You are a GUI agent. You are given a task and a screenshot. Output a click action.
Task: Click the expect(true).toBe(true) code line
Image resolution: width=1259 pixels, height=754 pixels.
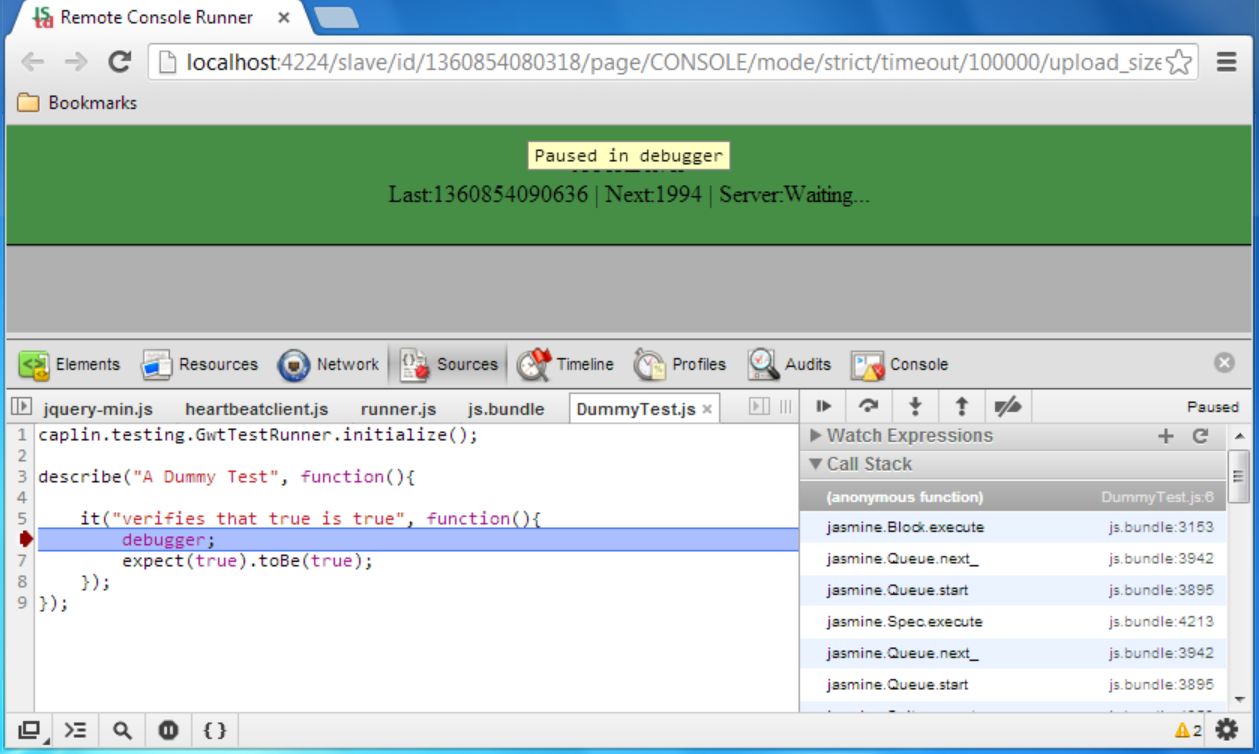pyautogui.click(x=247, y=561)
